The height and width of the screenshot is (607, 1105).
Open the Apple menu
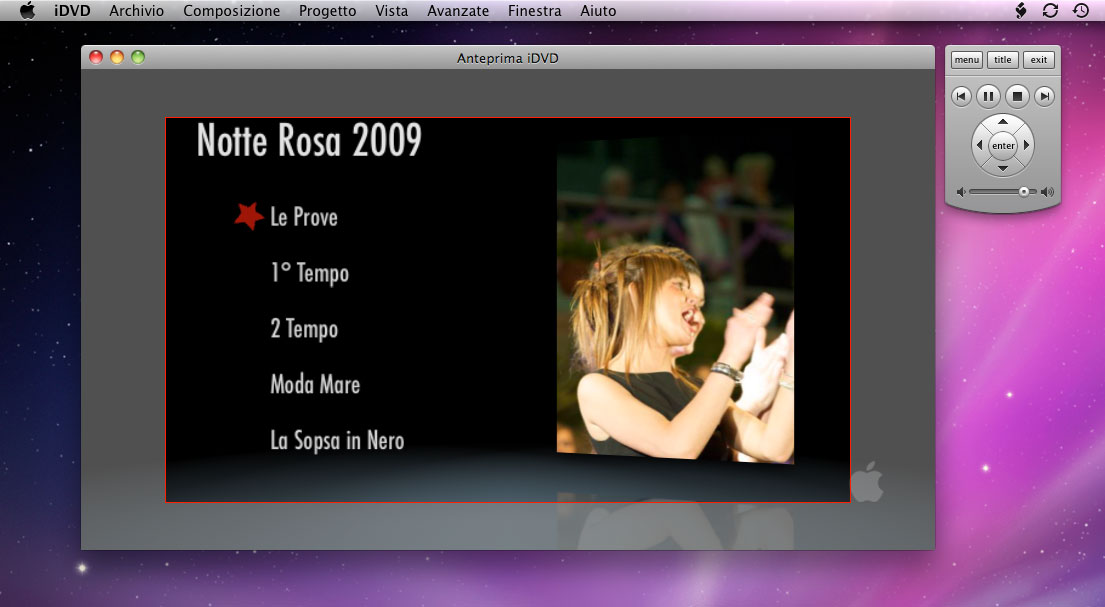pos(27,11)
